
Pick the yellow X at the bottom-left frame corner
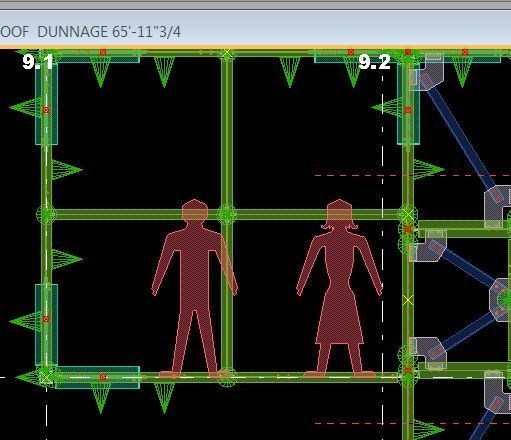click(x=46, y=378)
